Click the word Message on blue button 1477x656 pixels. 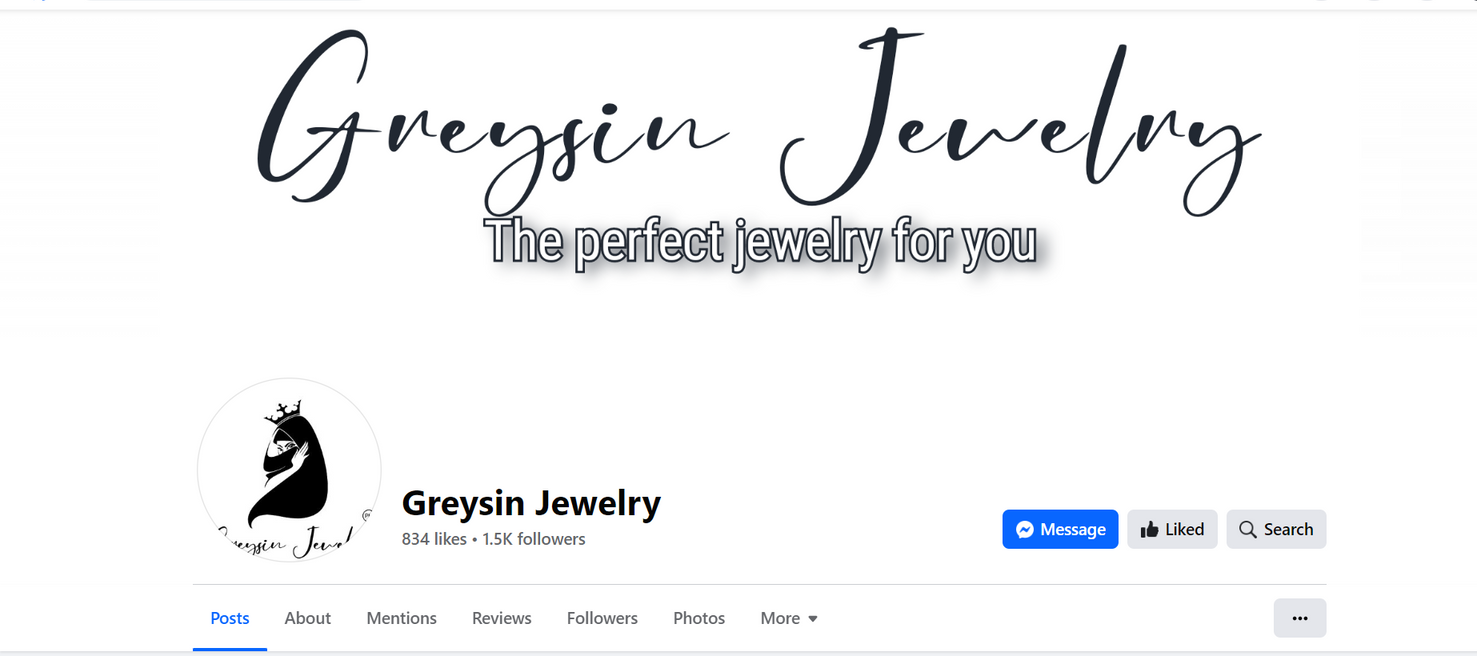pos(1073,530)
